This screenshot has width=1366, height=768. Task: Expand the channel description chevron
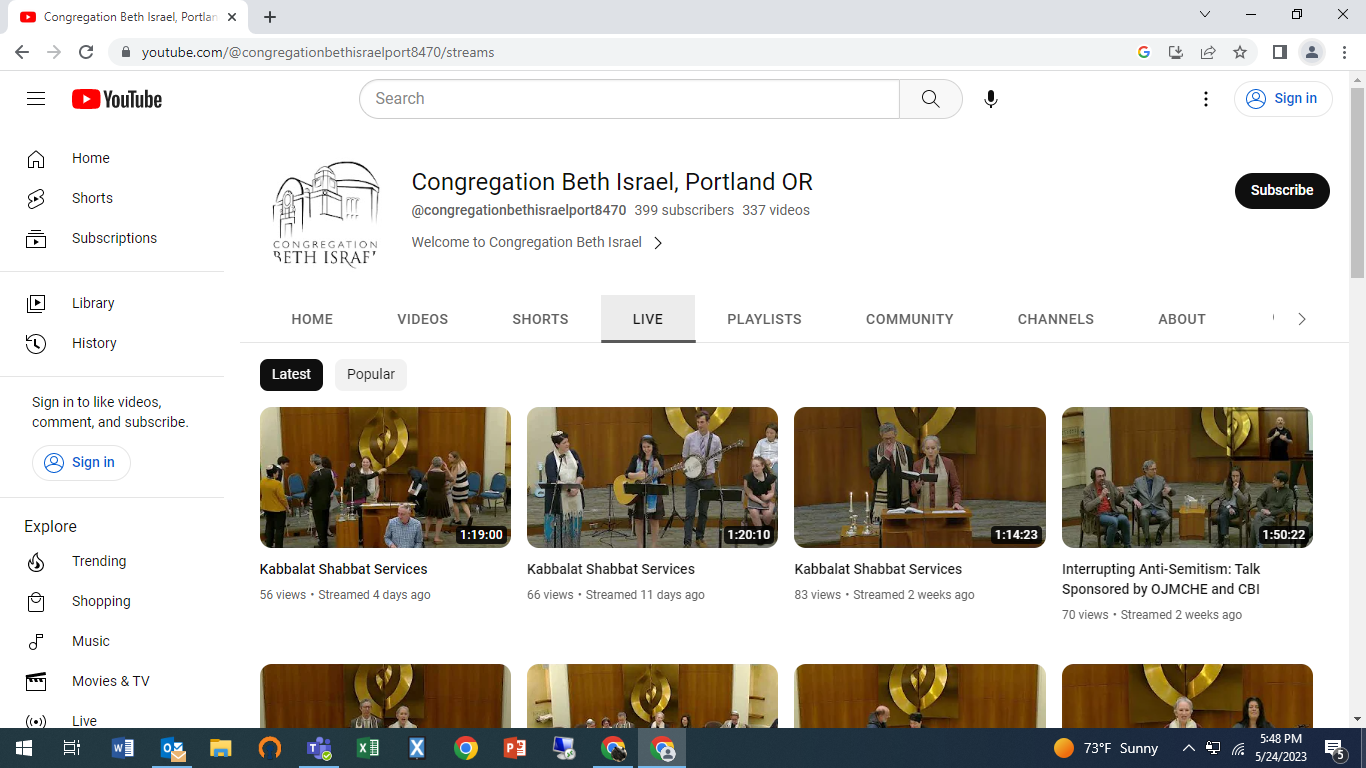tap(658, 243)
